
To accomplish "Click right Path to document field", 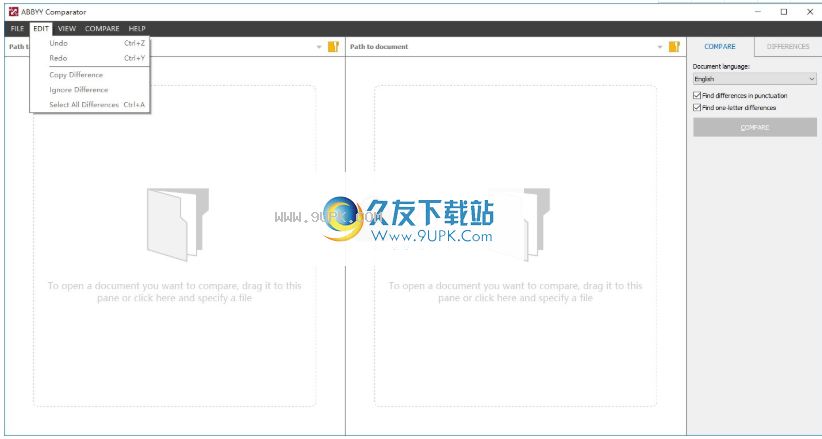I will pyautogui.click(x=501, y=47).
